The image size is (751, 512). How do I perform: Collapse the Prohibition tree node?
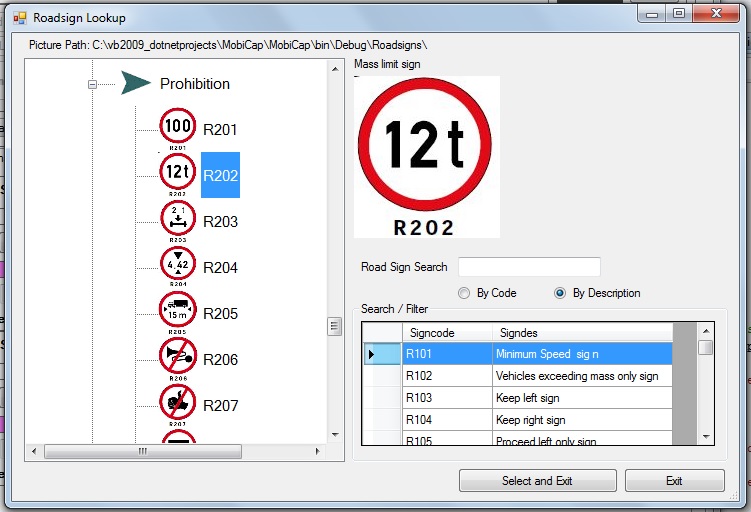92,85
